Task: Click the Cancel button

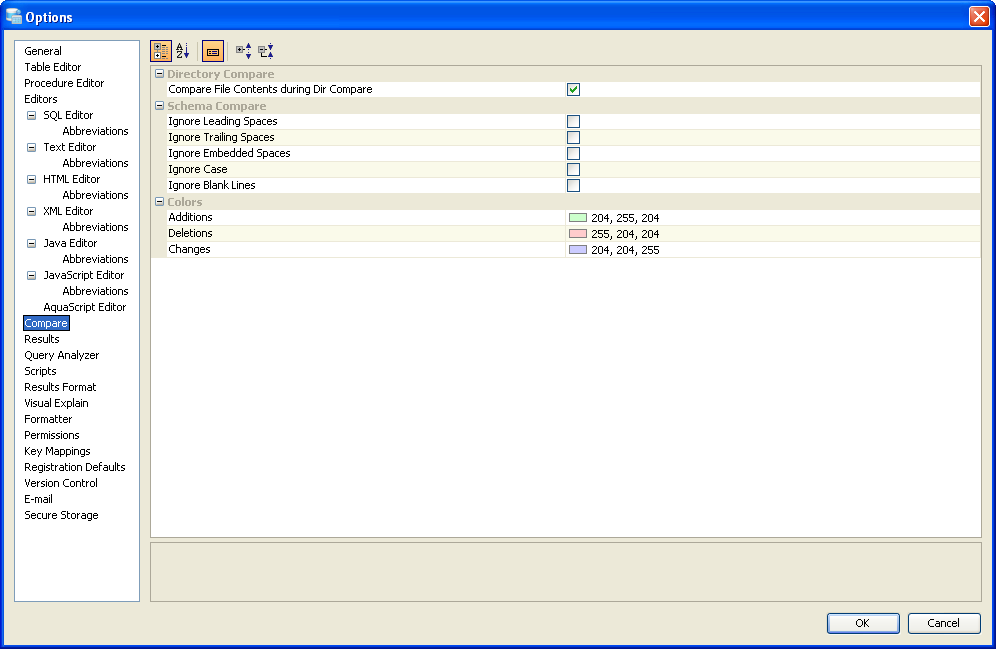Action: 943,623
